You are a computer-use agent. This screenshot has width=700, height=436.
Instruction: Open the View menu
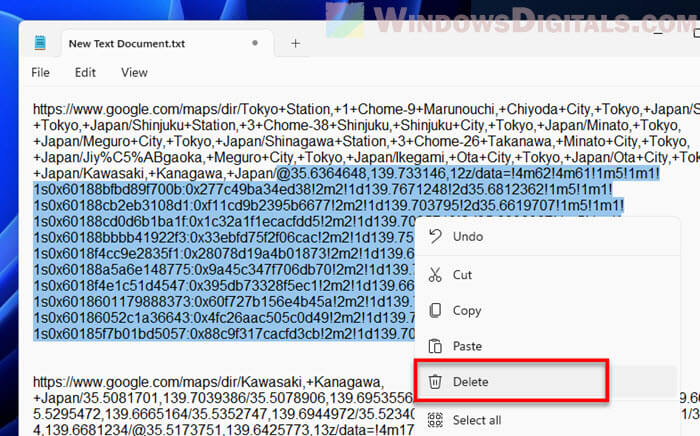tap(134, 72)
